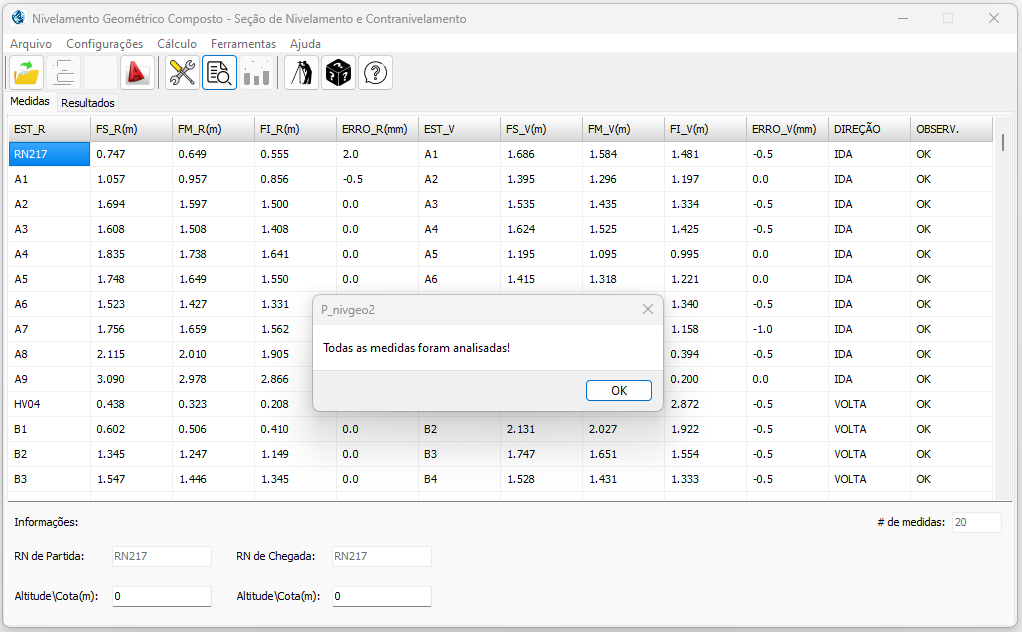Click the greyed outline list toolbar icon
This screenshot has height=632, width=1022.
(63, 72)
